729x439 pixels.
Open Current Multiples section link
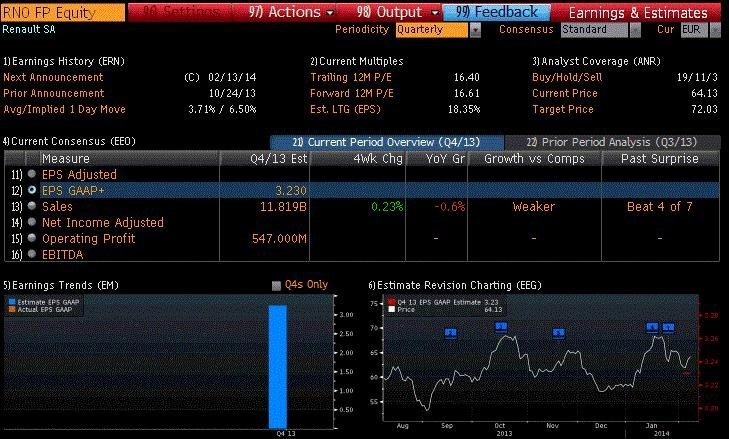point(357,61)
